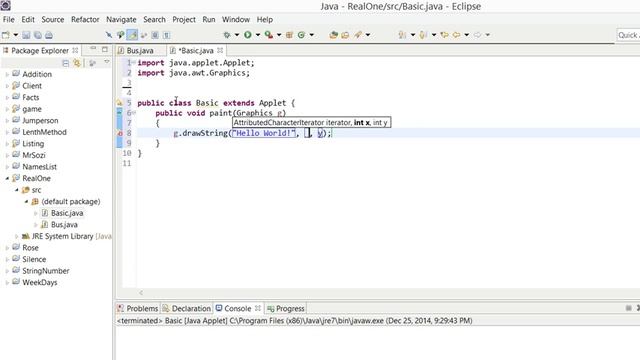
Task: Click the Next Annotation icon
Action: tap(402, 35)
